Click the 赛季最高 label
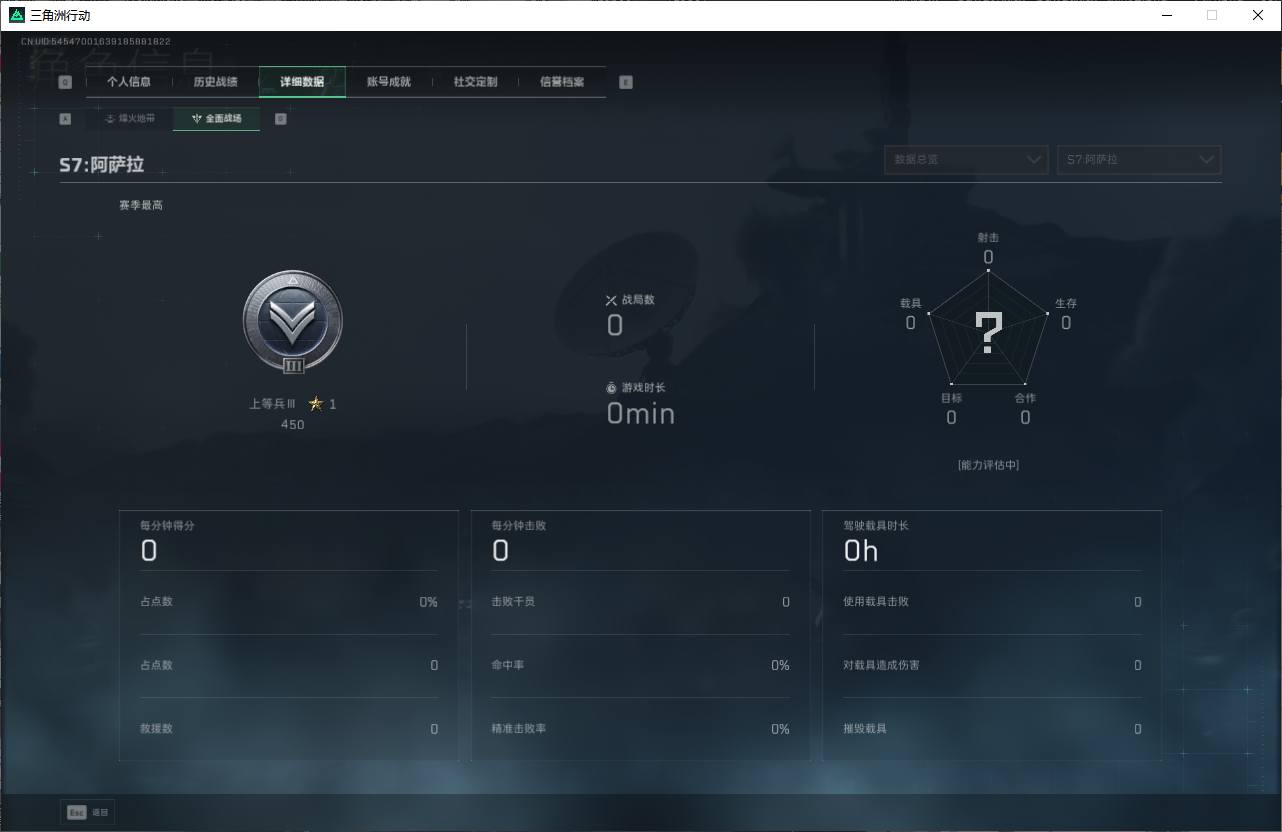 coord(141,205)
